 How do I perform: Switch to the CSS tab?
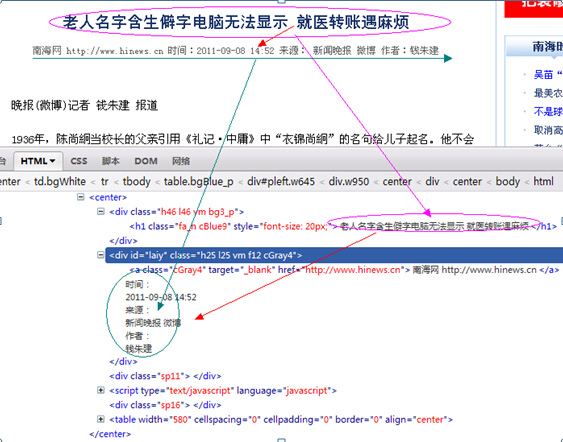79,161
